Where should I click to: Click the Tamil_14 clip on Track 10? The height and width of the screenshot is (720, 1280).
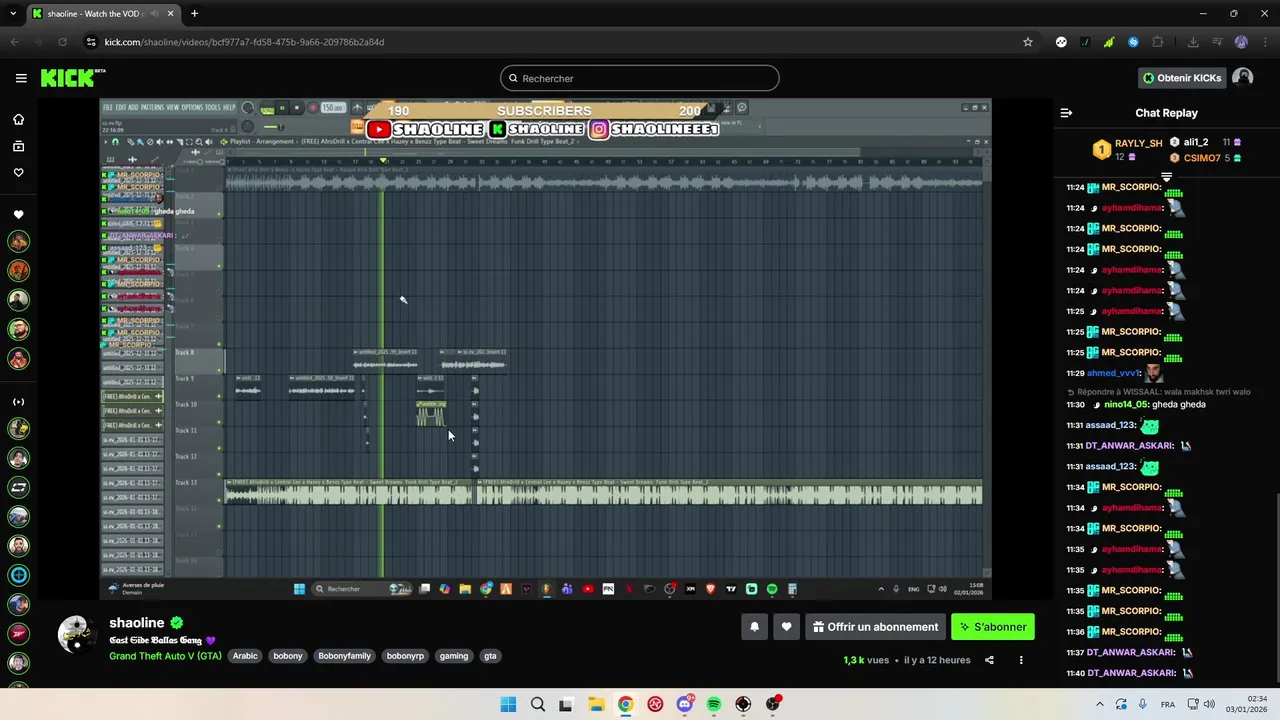point(431,413)
